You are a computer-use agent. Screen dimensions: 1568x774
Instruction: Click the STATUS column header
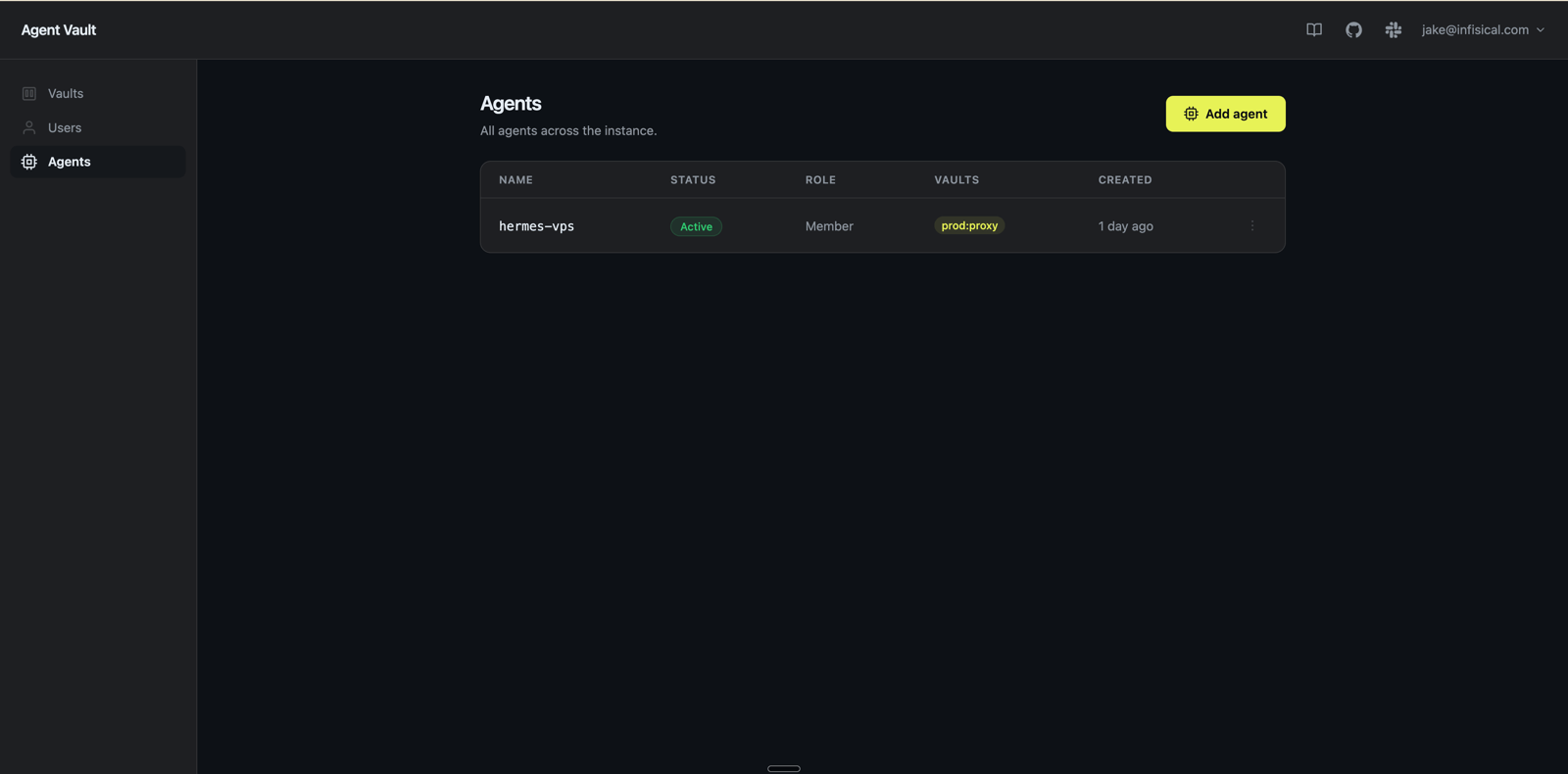(693, 180)
